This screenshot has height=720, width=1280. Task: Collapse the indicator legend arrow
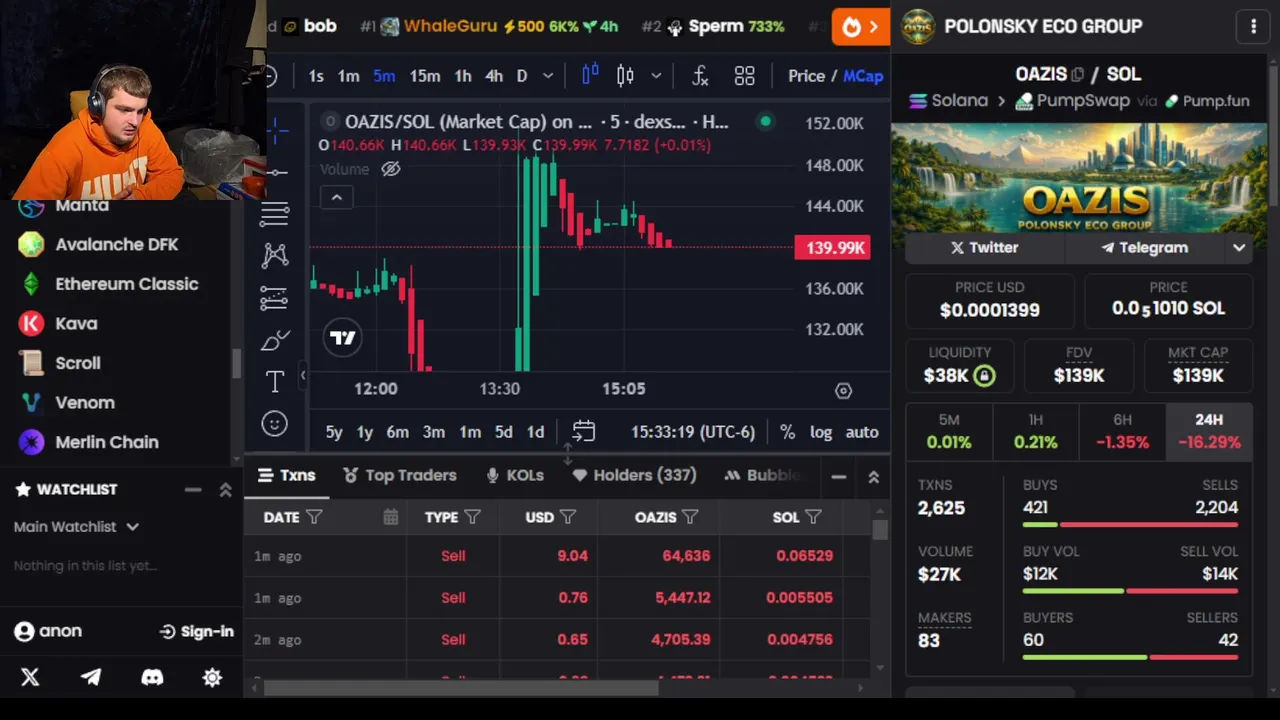pos(337,198)
